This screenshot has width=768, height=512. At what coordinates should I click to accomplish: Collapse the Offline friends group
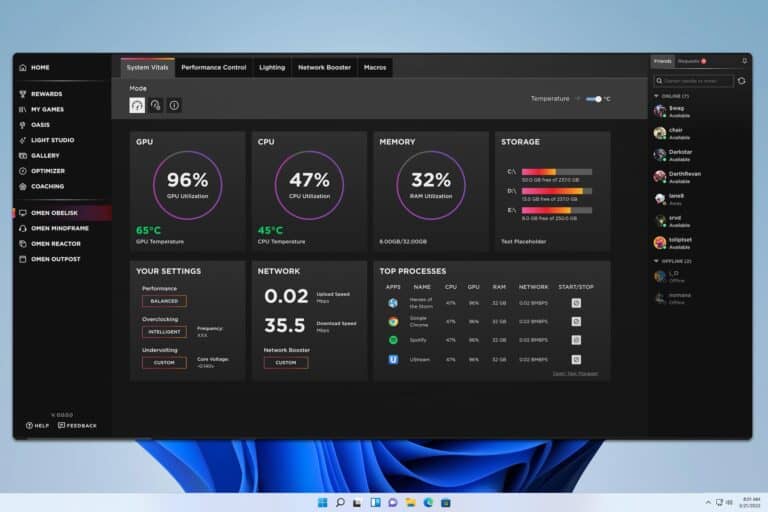tap(656, 261)
